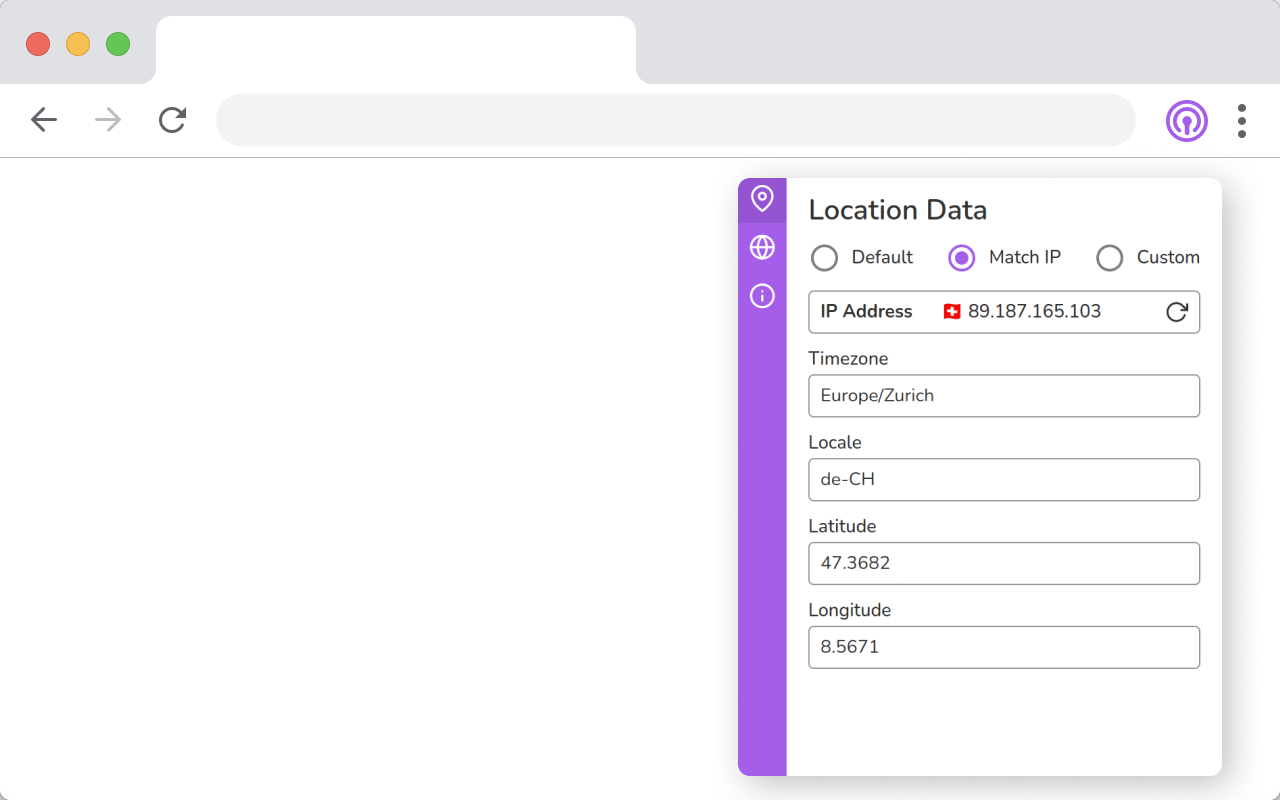The height and width of the screenshot is (800, 1280).
Task: Click the Timezone field showing Europe/Zurich
Action: (x=1003, y=396)
